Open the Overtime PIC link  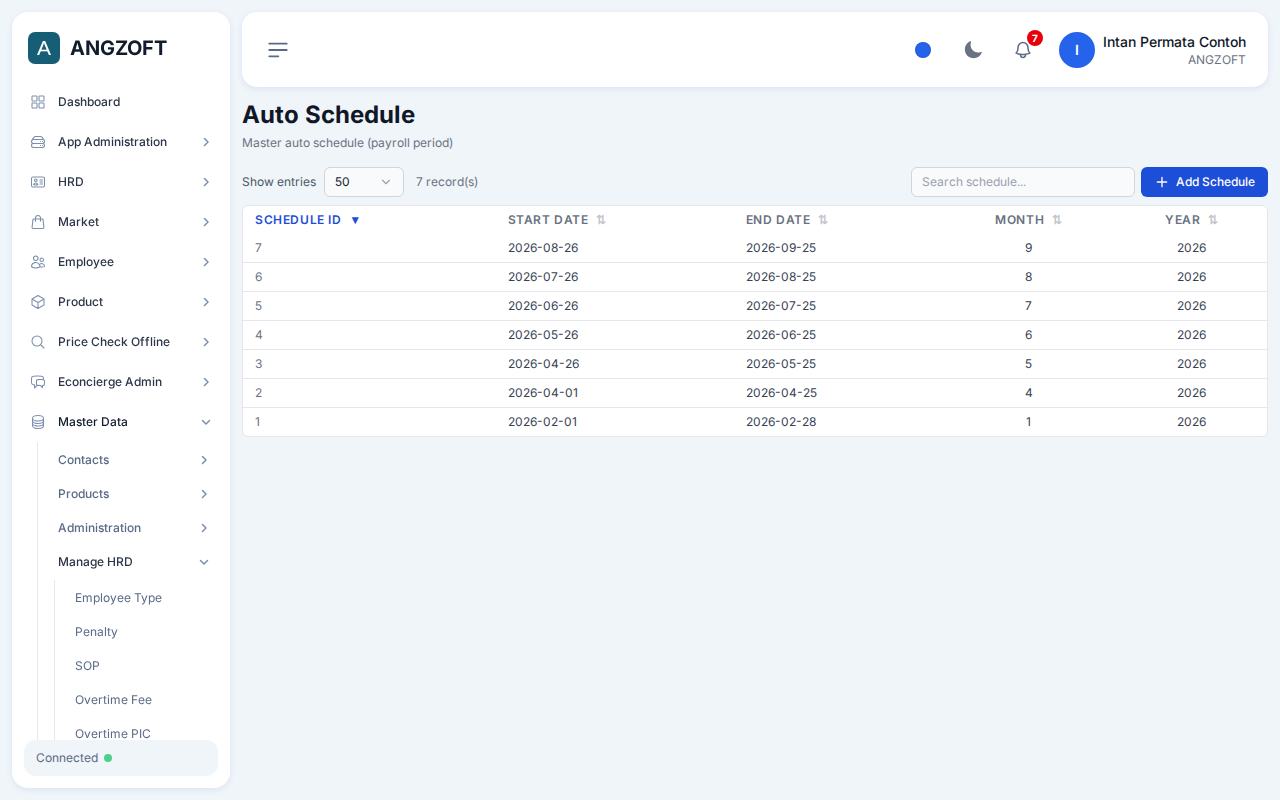tap(113, 734)
